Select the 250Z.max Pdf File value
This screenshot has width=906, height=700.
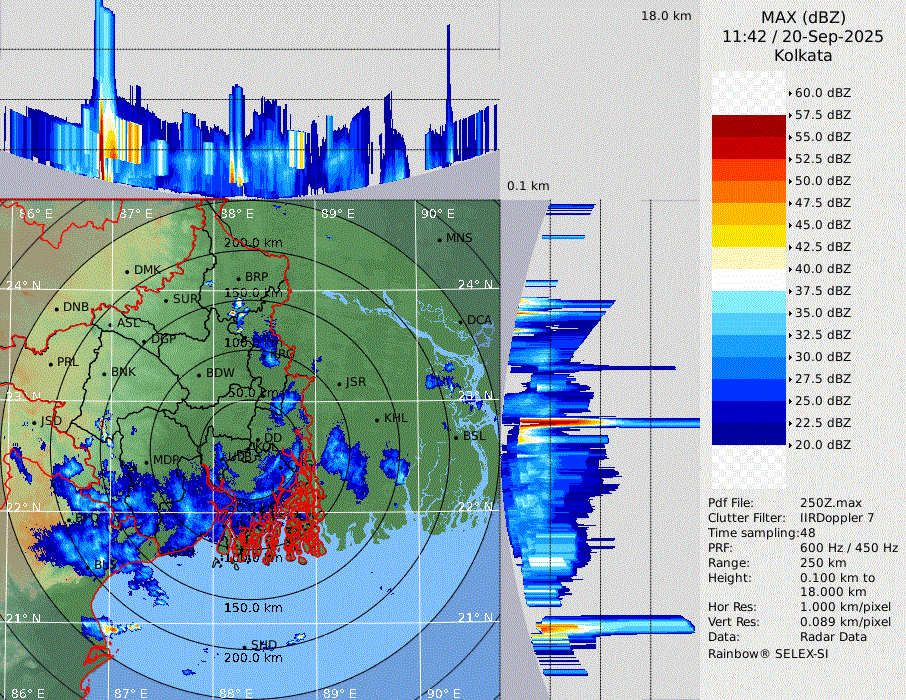point(828,503)
